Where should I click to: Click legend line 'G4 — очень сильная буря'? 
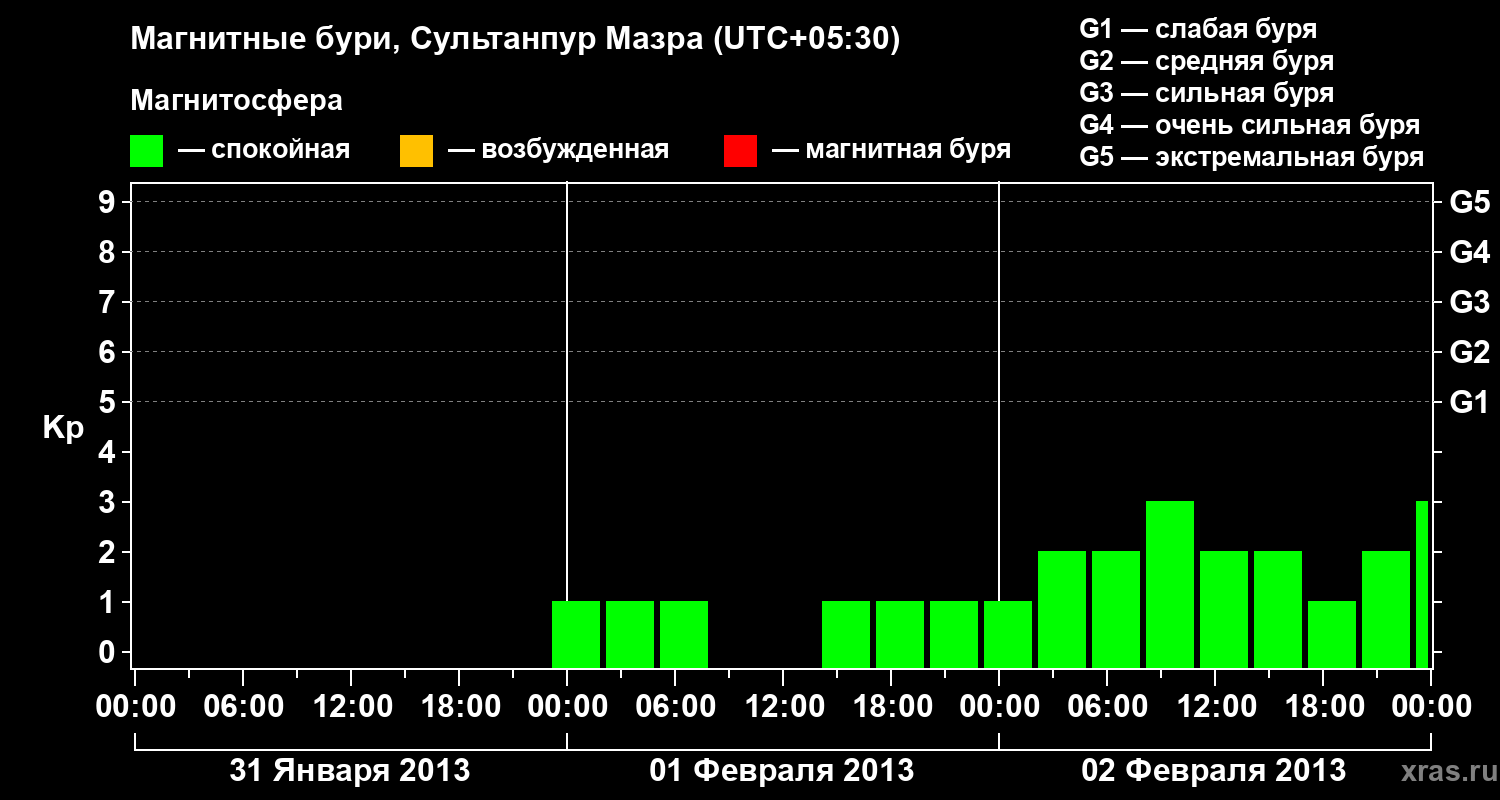(x=1250, y=125)
